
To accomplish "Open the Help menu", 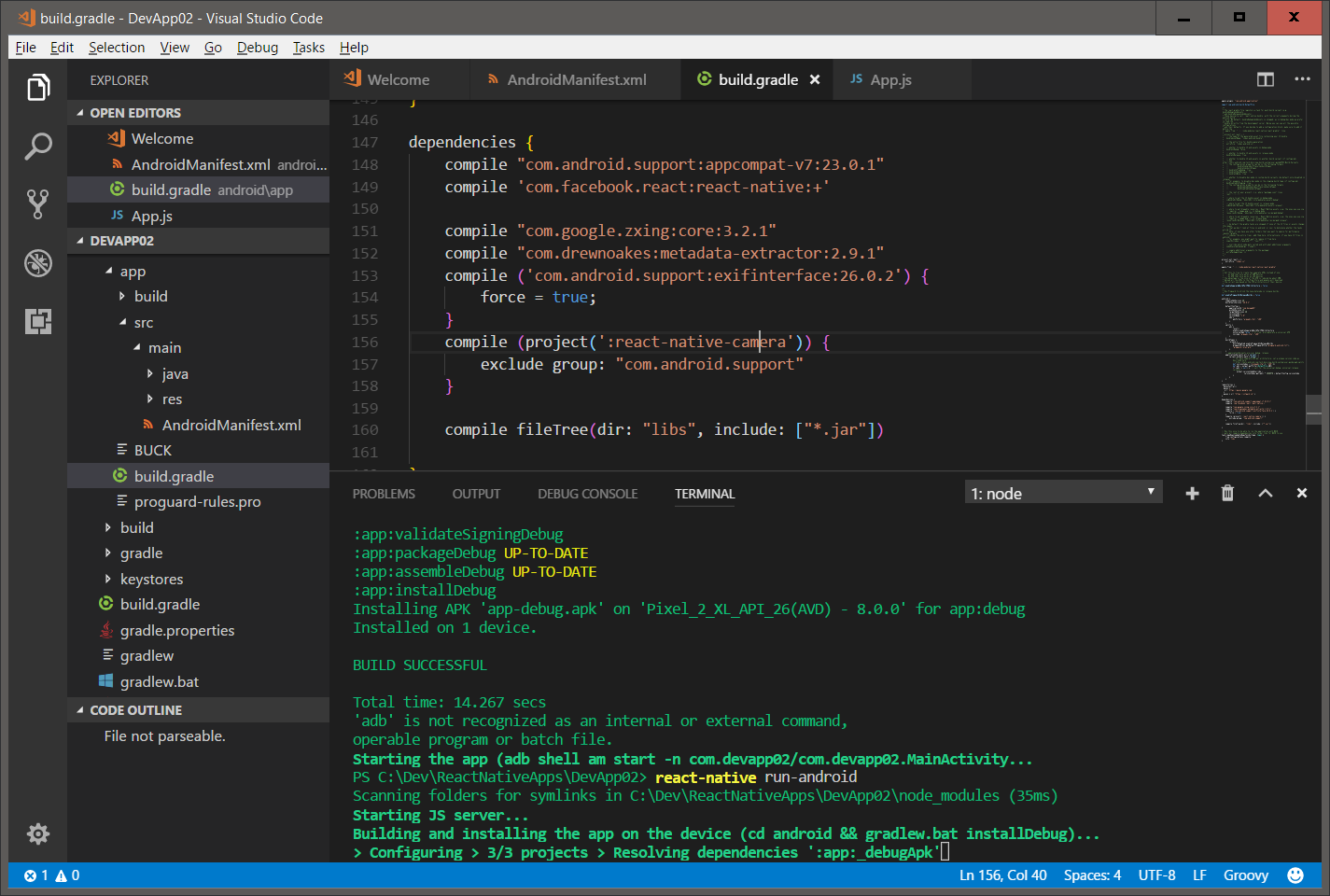I will point(354,48).
